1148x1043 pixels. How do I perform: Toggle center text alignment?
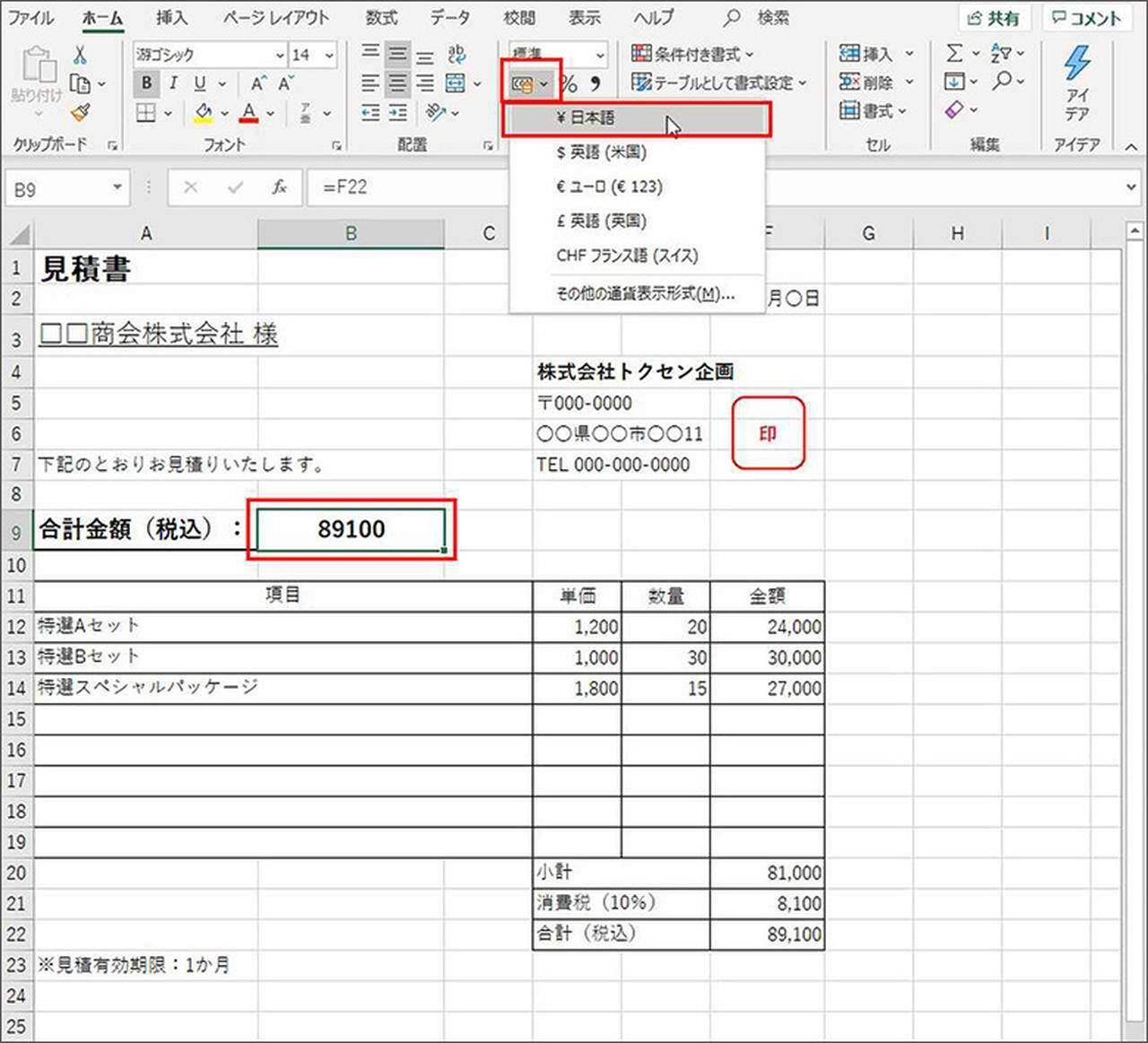(397, 83)
